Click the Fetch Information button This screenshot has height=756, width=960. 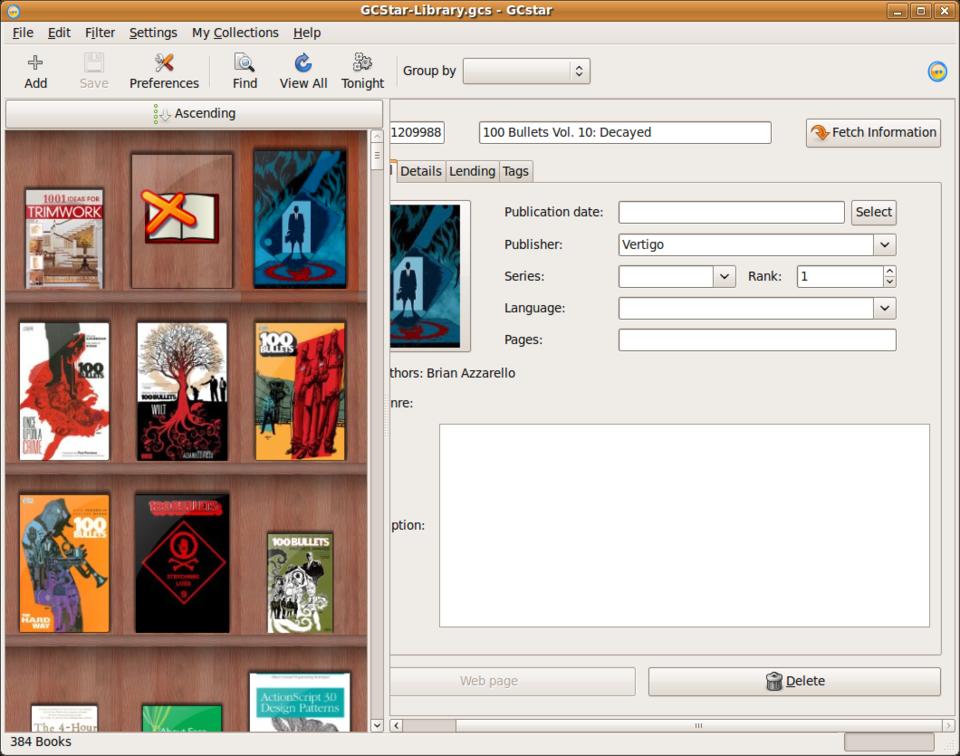873,132
